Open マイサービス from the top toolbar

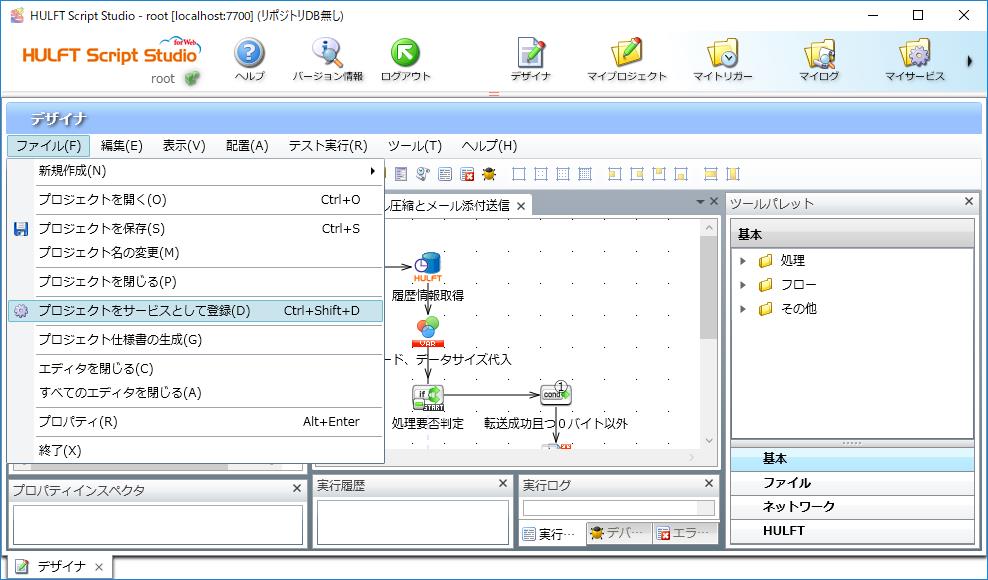914,55
